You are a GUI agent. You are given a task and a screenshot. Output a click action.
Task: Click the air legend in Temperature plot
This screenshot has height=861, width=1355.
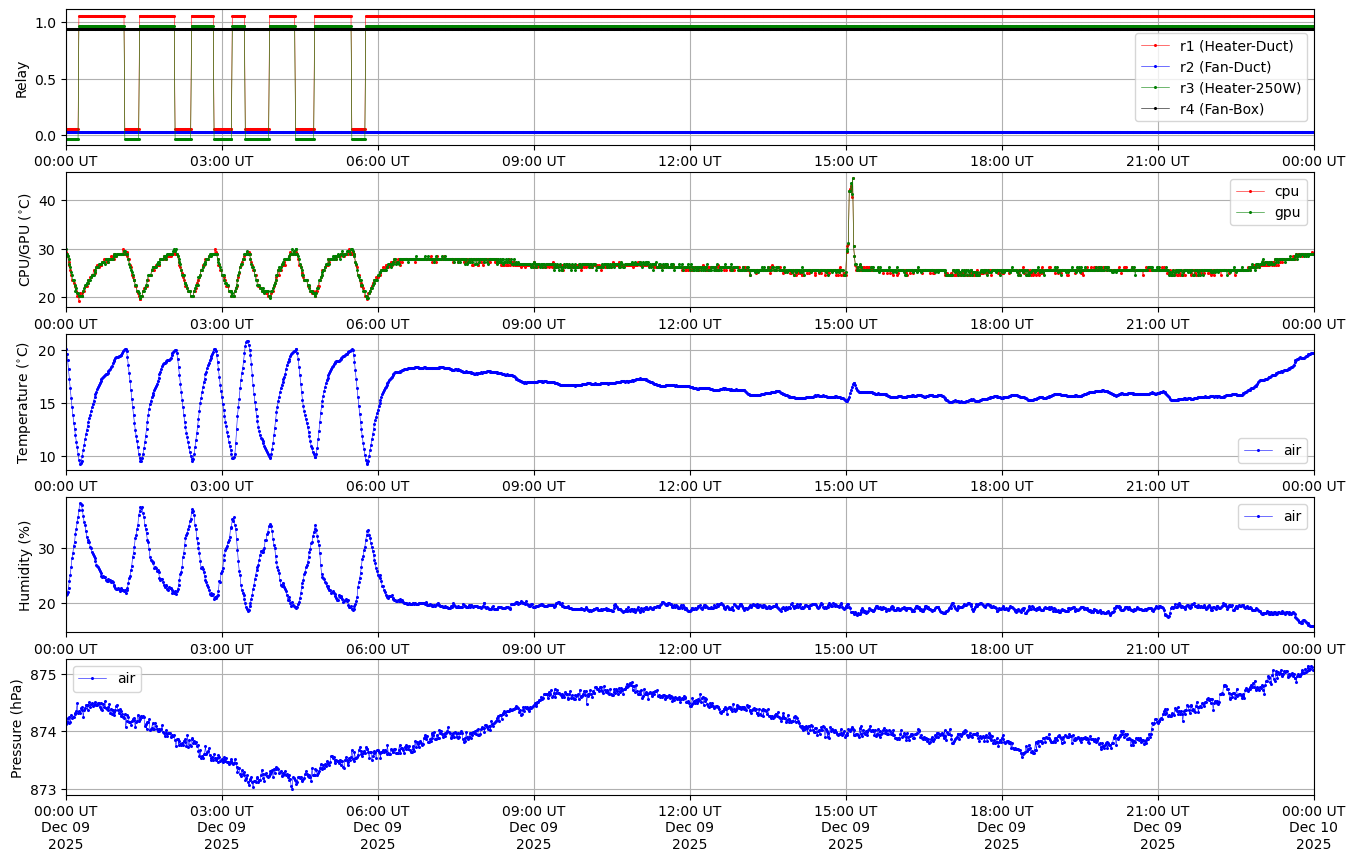click(1272, 451)
